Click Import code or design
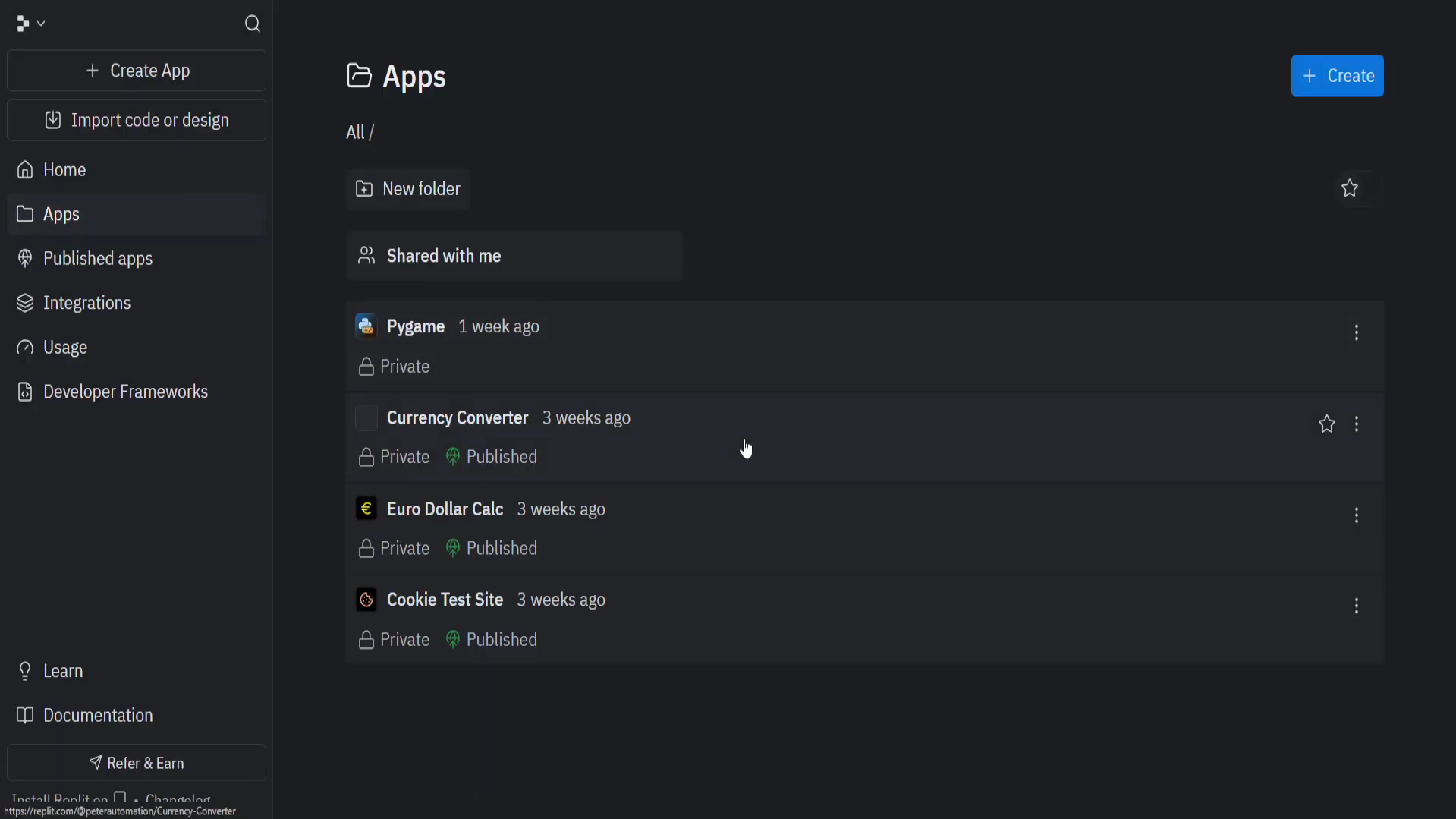The height and width of the screenshot is (819, 1456). tap(137, 120)
